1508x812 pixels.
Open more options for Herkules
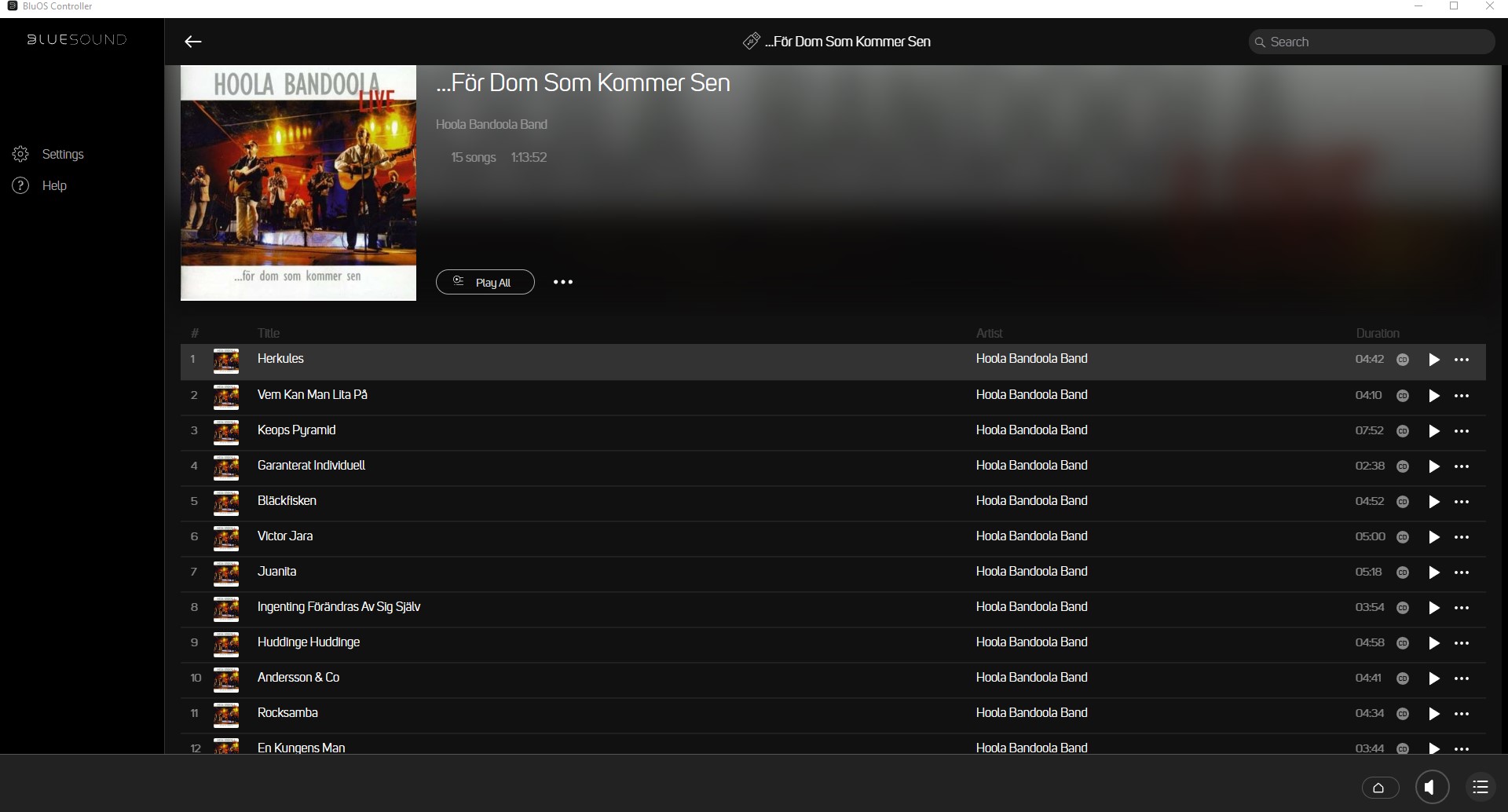click(1462, 360)
